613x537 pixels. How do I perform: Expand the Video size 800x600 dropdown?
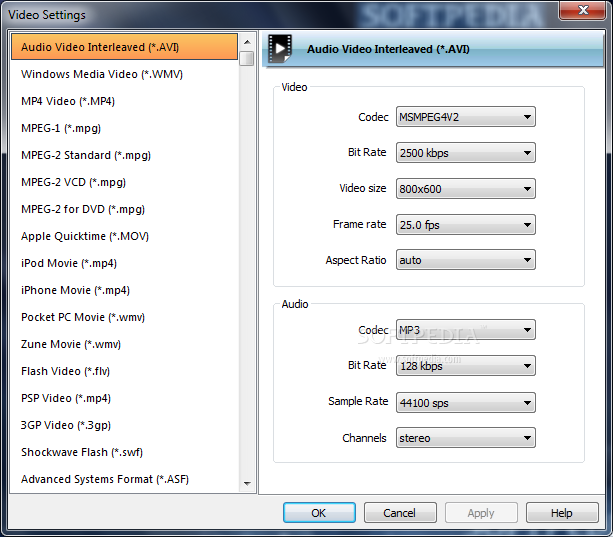click(x=466, y=188)
